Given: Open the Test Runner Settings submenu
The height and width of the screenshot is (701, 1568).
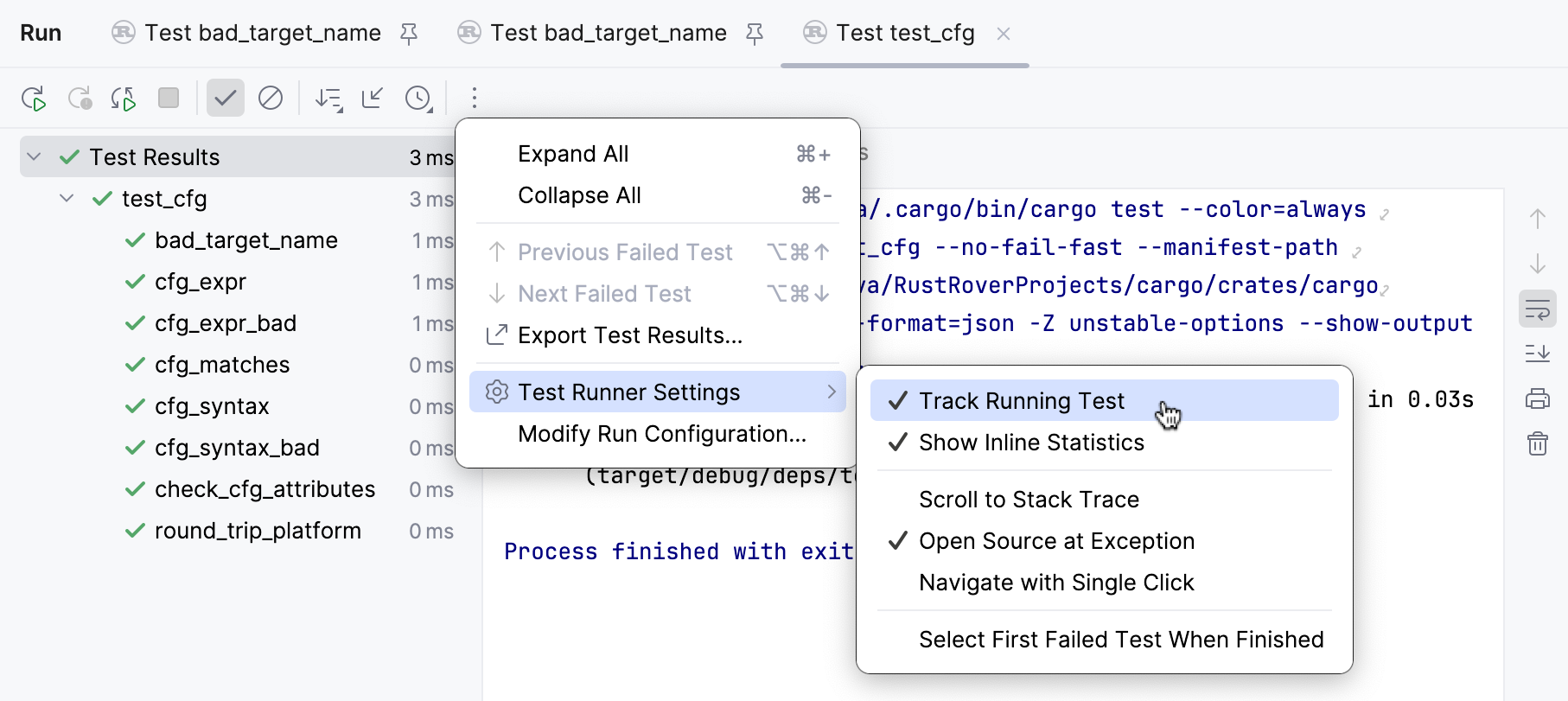Looking at the screenshot, I should click(x=628, y=392).
